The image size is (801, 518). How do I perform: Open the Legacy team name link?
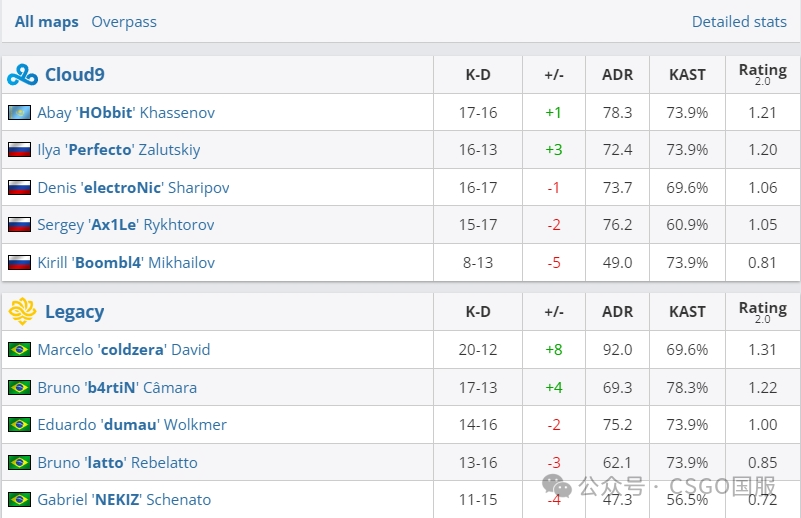[x=74, y=312]
